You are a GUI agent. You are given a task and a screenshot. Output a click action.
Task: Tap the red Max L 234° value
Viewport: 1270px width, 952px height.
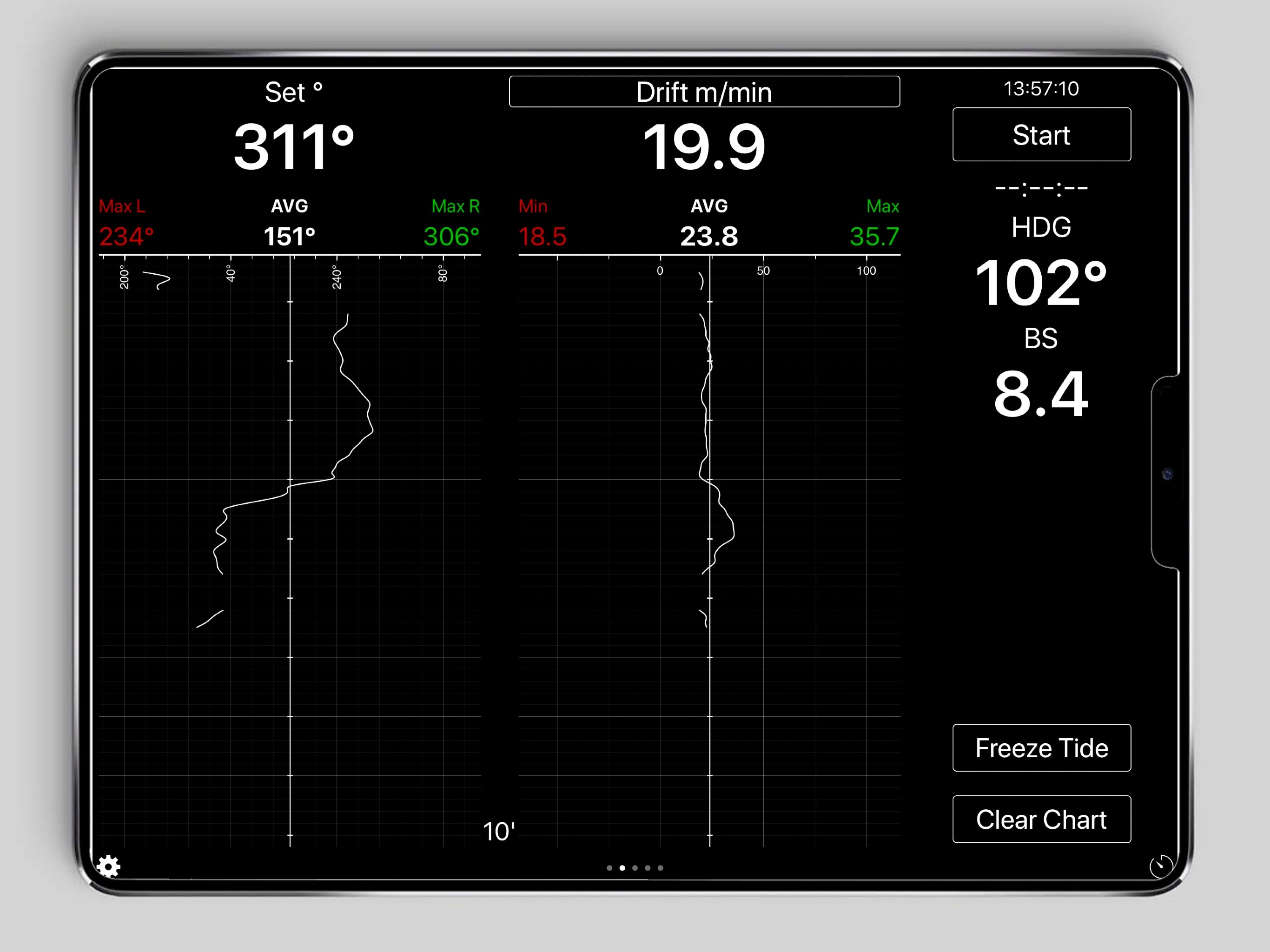126,236
